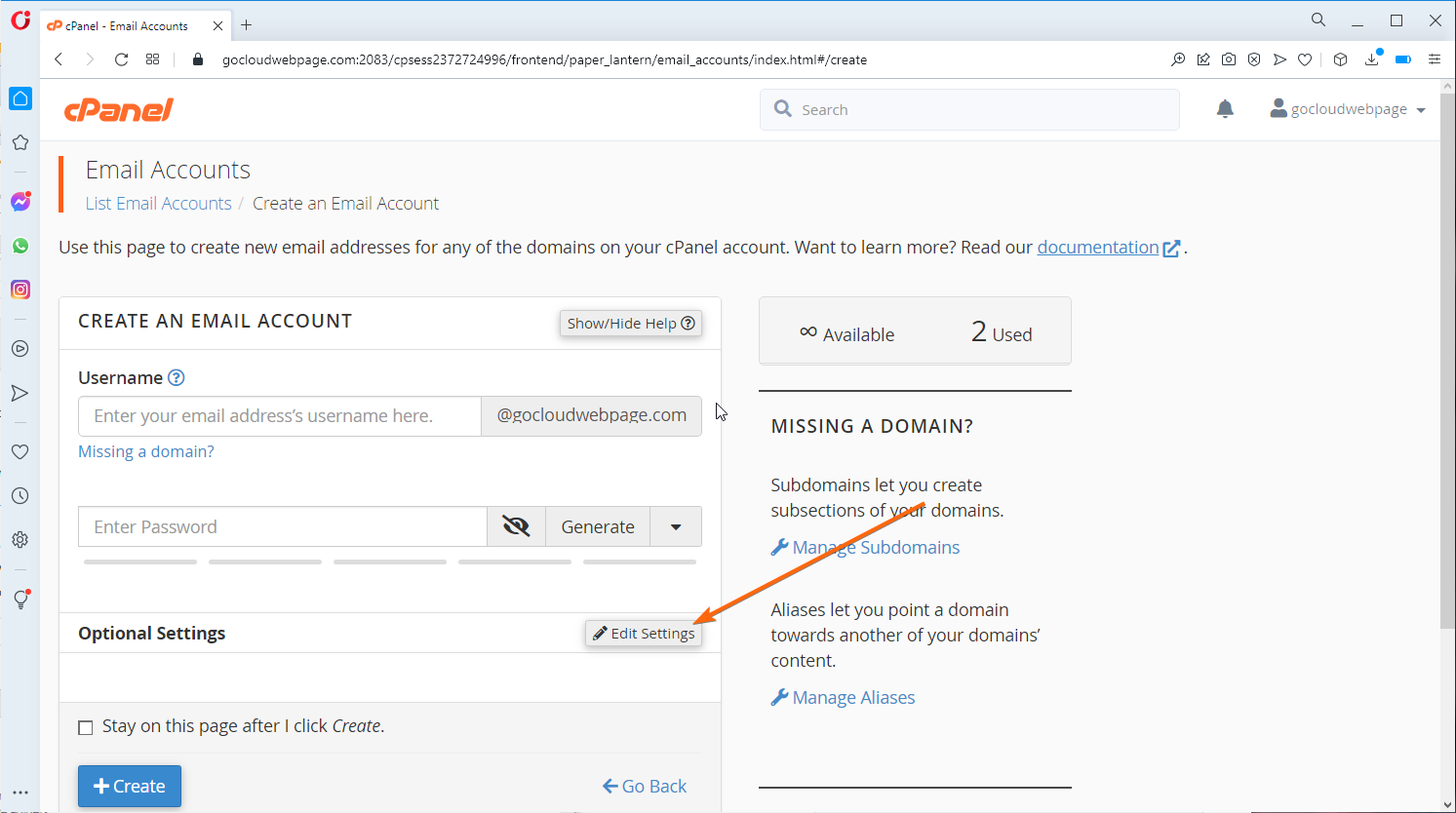Open the documentation link
1456x813 pixels.
tap(1098, 248)
